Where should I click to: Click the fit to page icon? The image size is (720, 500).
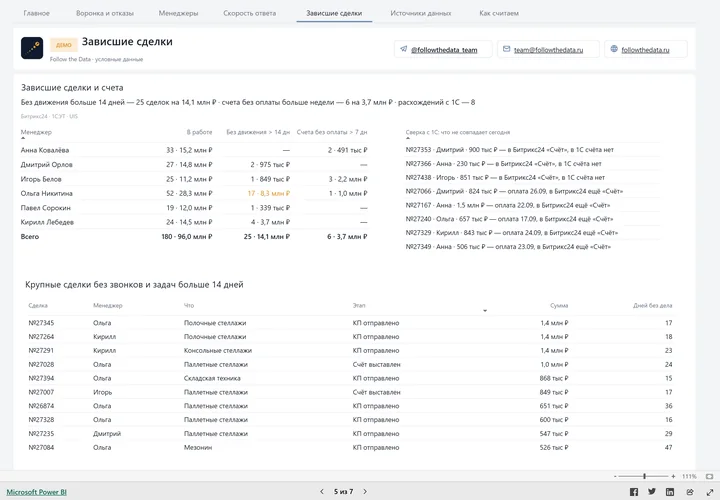[x=709, y=476]
